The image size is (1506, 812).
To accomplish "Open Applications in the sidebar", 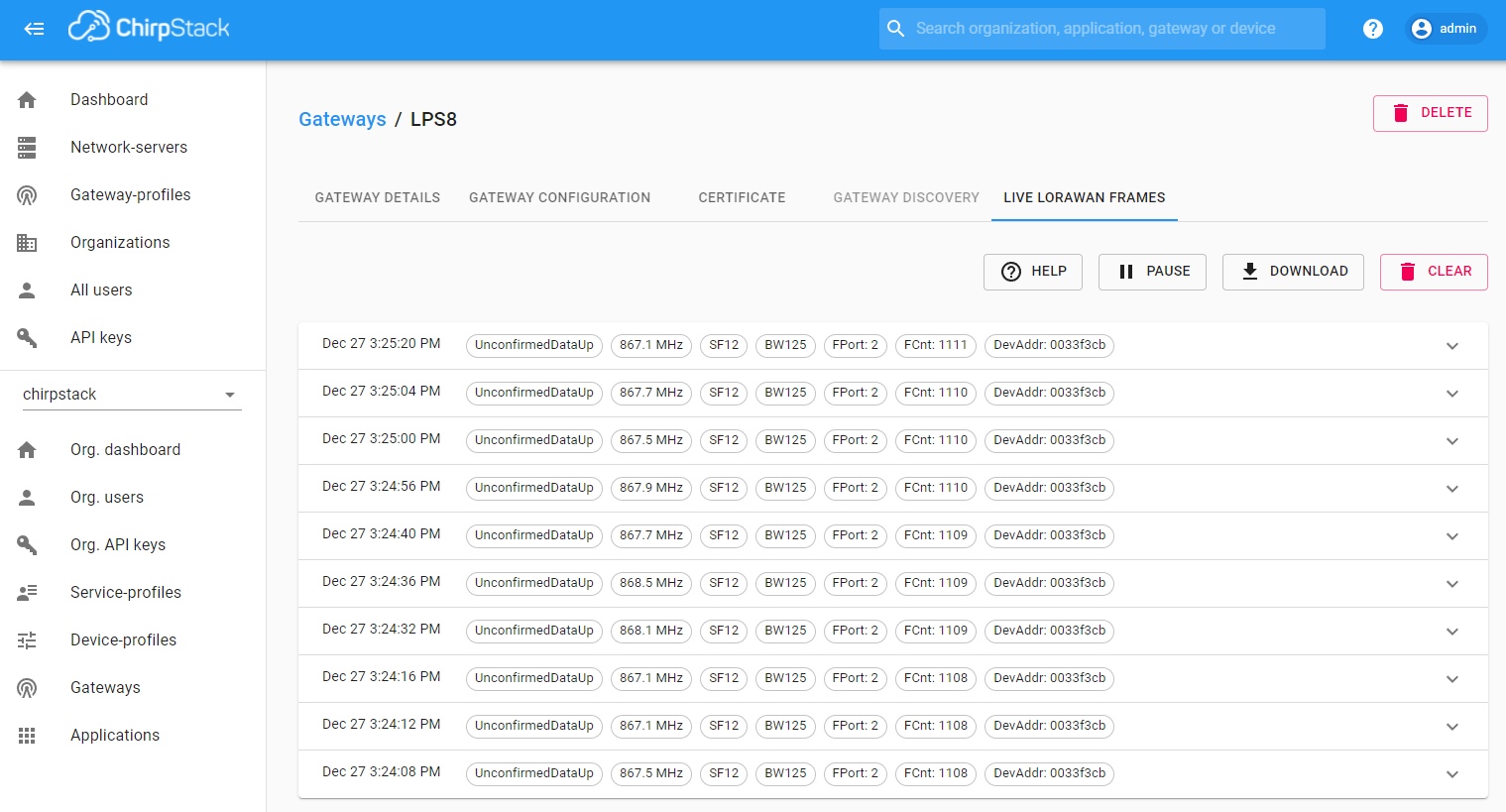I will (133, 736).
